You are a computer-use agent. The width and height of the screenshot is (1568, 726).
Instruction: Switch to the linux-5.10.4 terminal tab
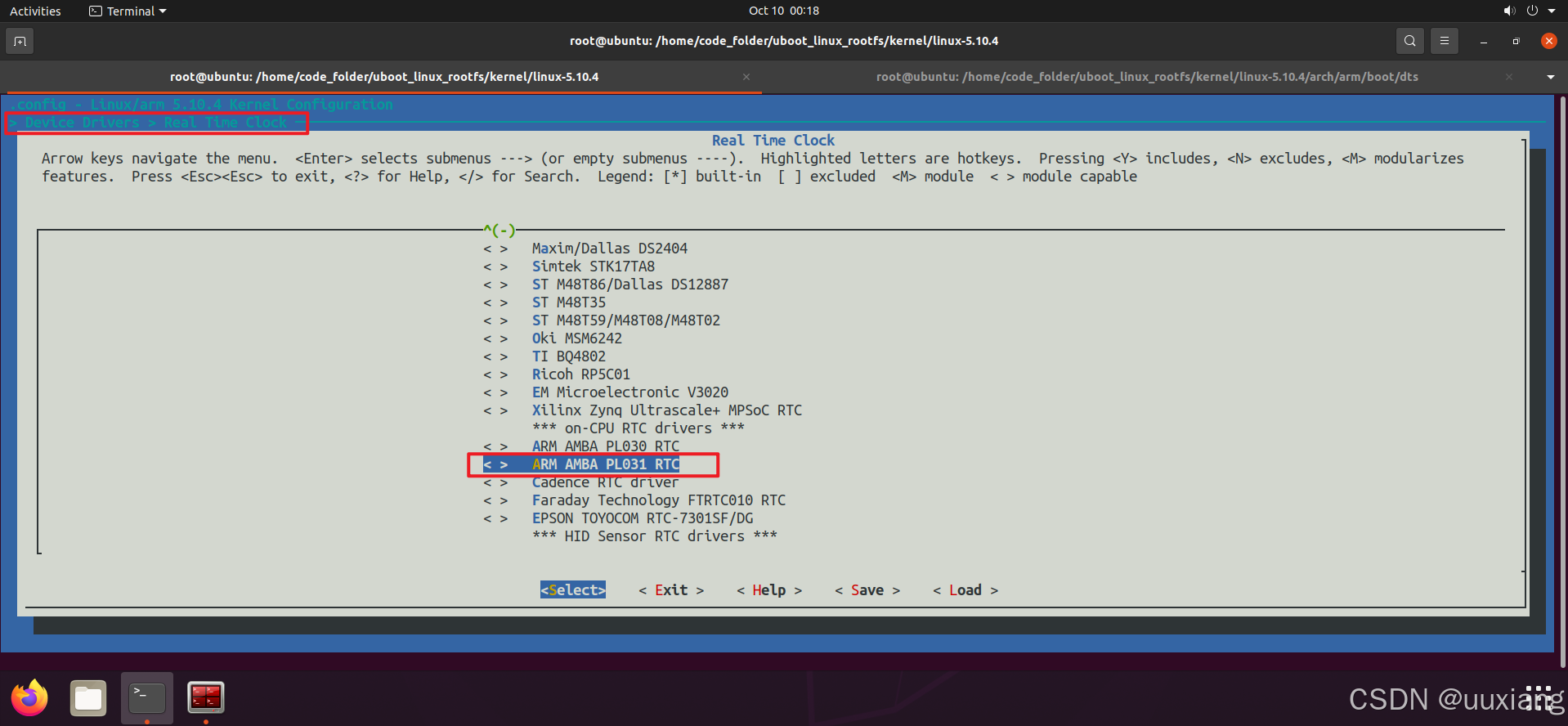point(384,77)
